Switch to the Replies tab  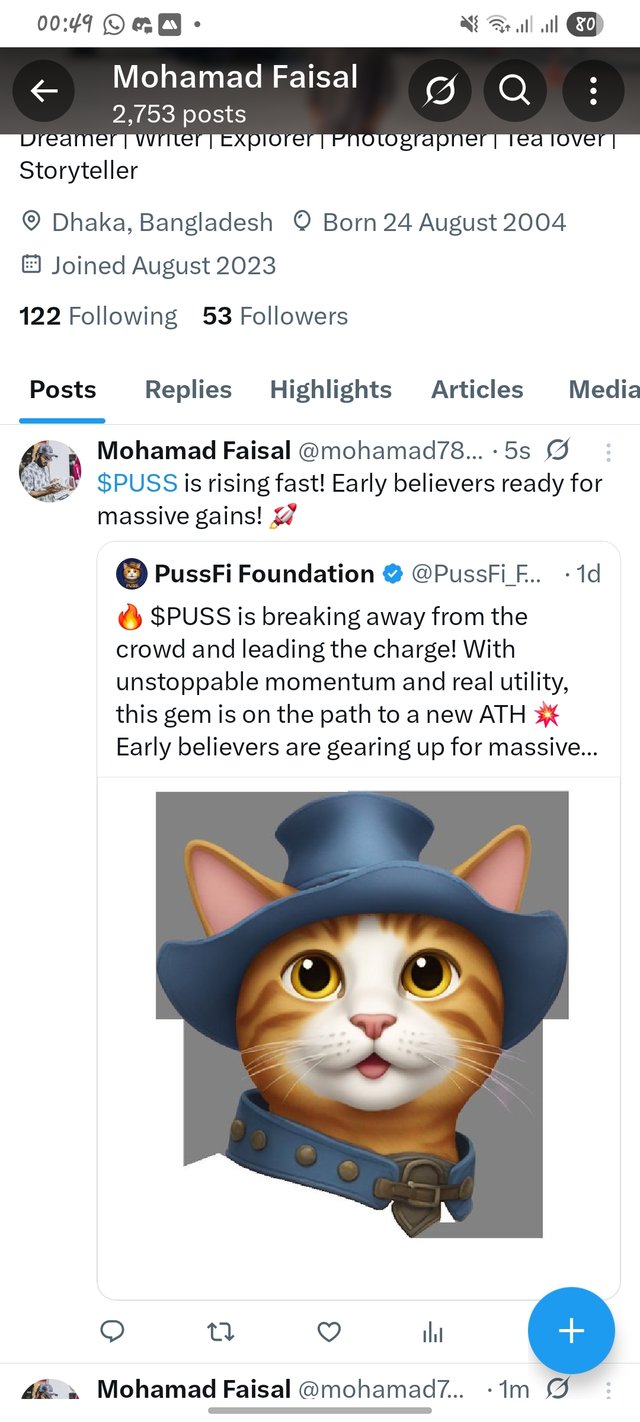pyautogui.click(x=188, y=390)
